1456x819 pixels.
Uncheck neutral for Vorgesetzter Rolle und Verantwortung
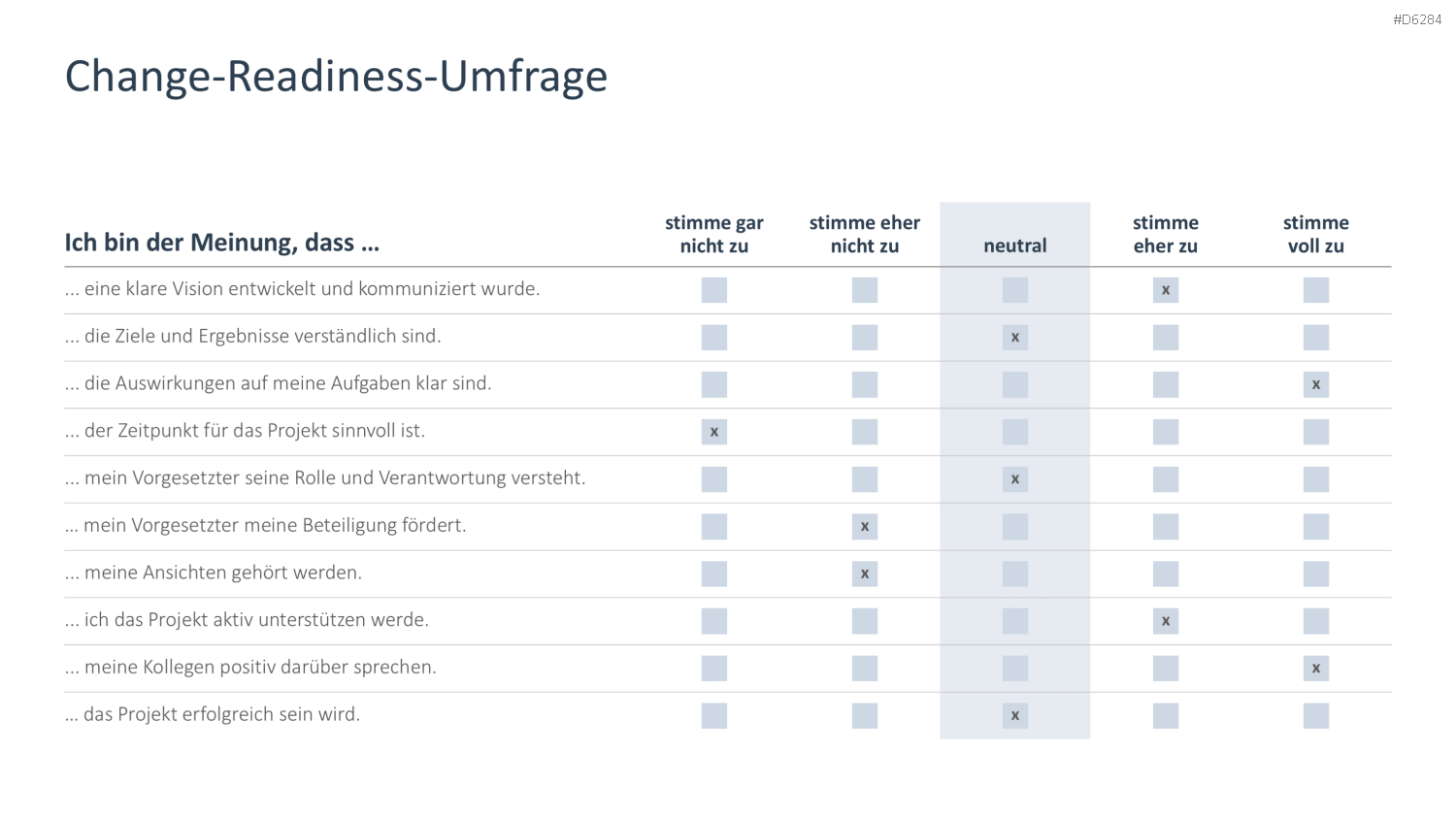pos(1014,479)
